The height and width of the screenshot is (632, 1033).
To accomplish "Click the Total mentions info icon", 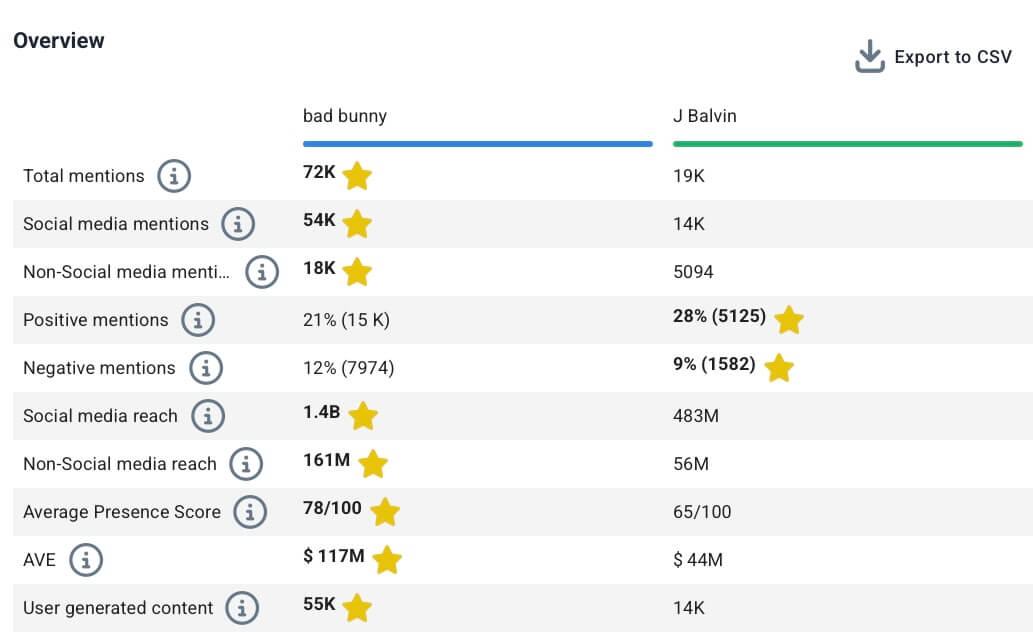I will tap(176, 176).
